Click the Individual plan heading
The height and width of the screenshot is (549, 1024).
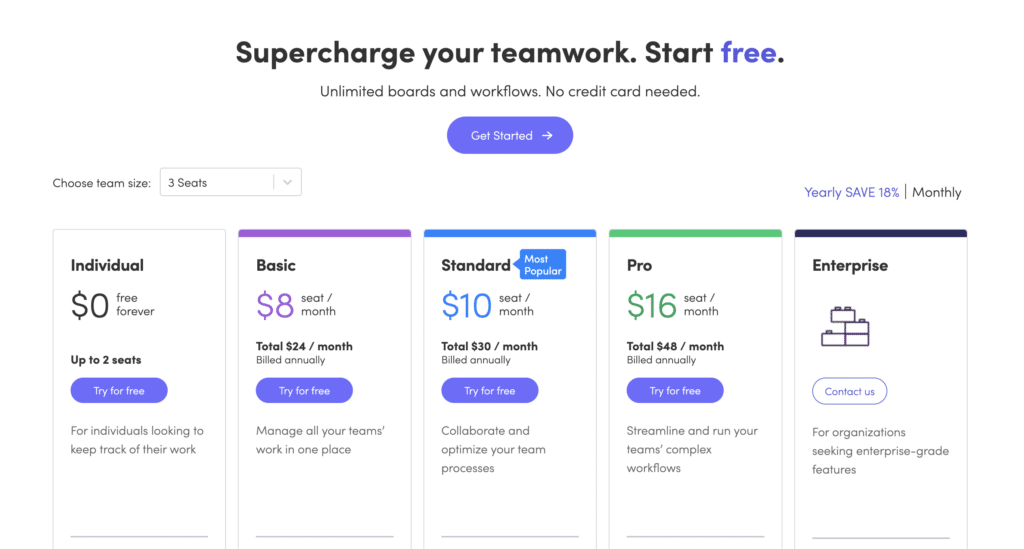coord(107,265)
